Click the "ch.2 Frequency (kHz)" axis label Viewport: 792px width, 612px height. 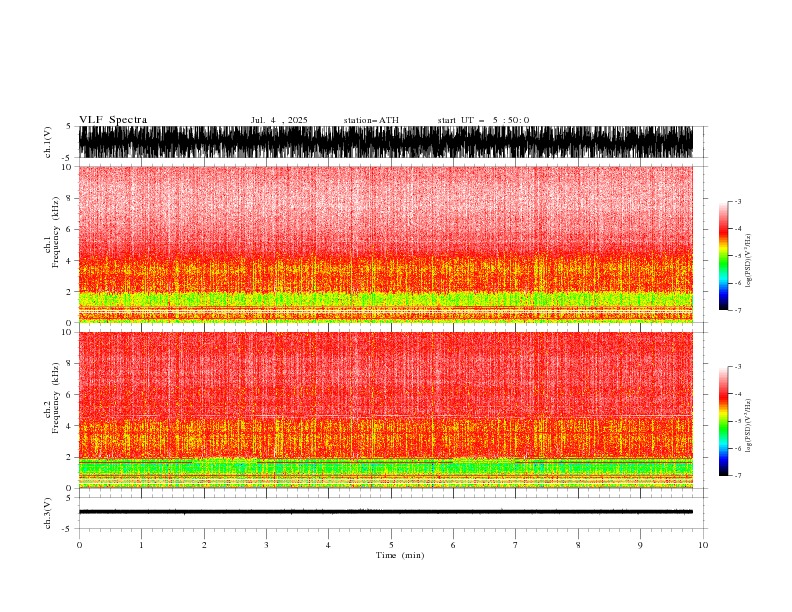click(x=52, y=398)
